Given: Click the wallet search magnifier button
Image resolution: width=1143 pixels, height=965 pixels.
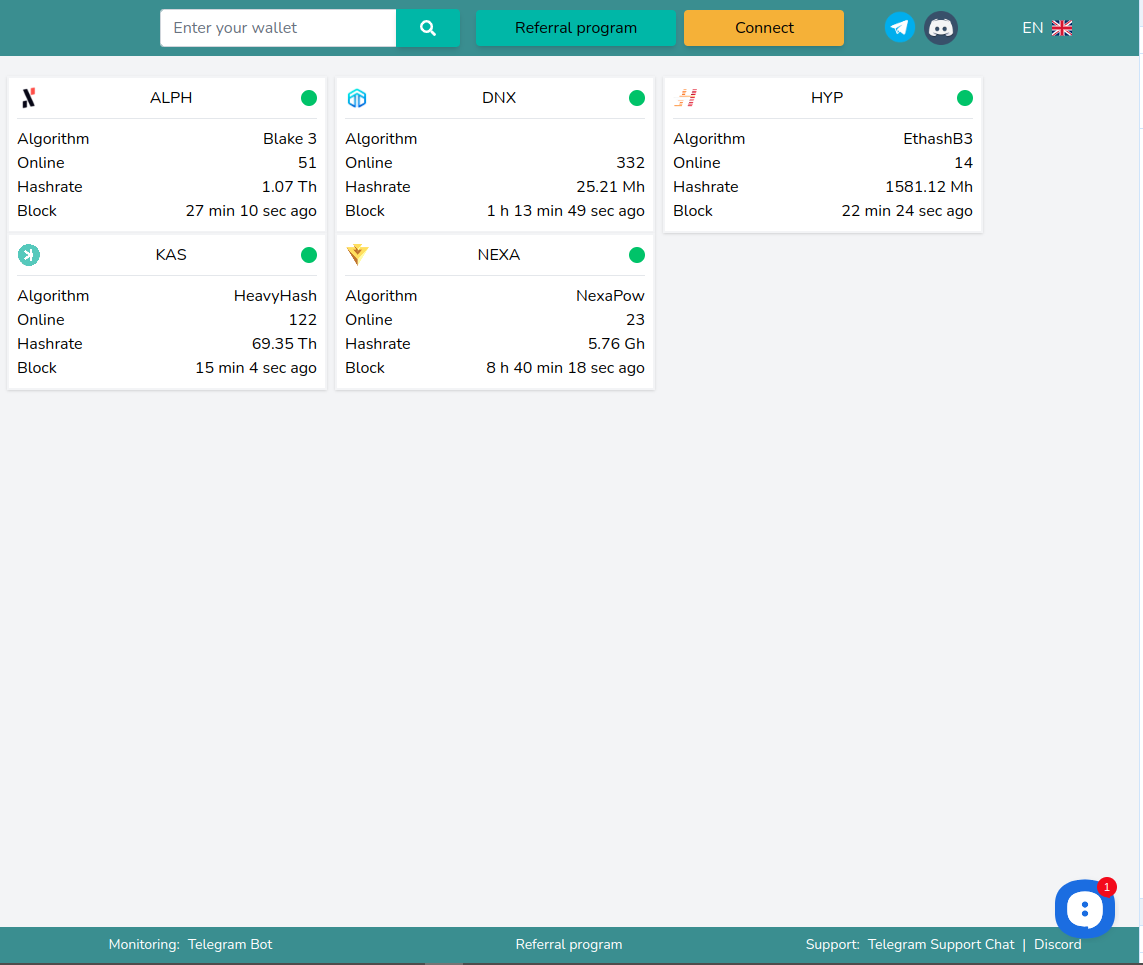Looking at the screenshot, I should pyautogui.click(x=427, y=28).
